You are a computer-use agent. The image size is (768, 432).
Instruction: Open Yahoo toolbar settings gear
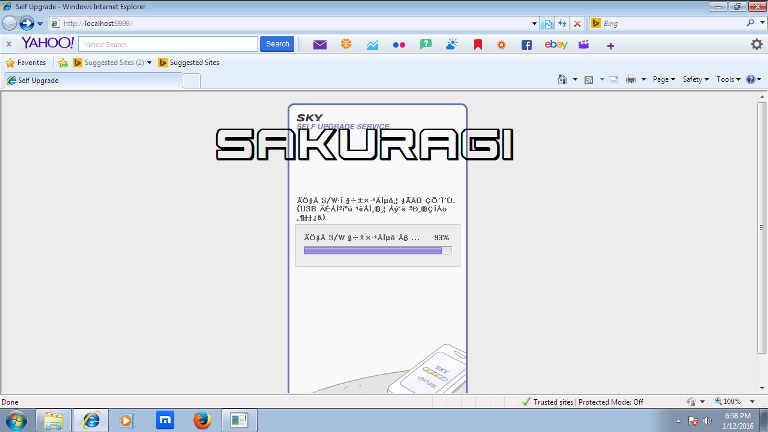click(x=756, y=44)
